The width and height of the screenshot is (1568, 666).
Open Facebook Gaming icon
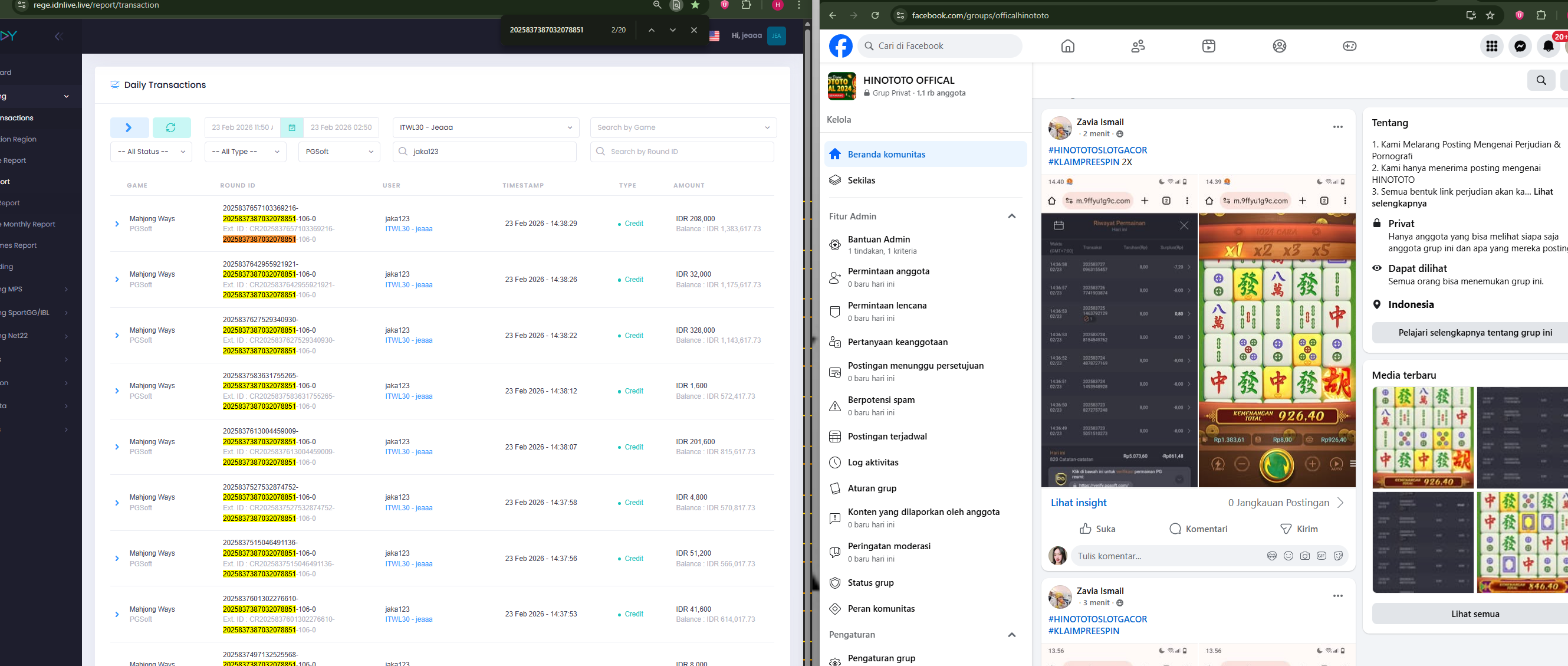click(1350, 46)
